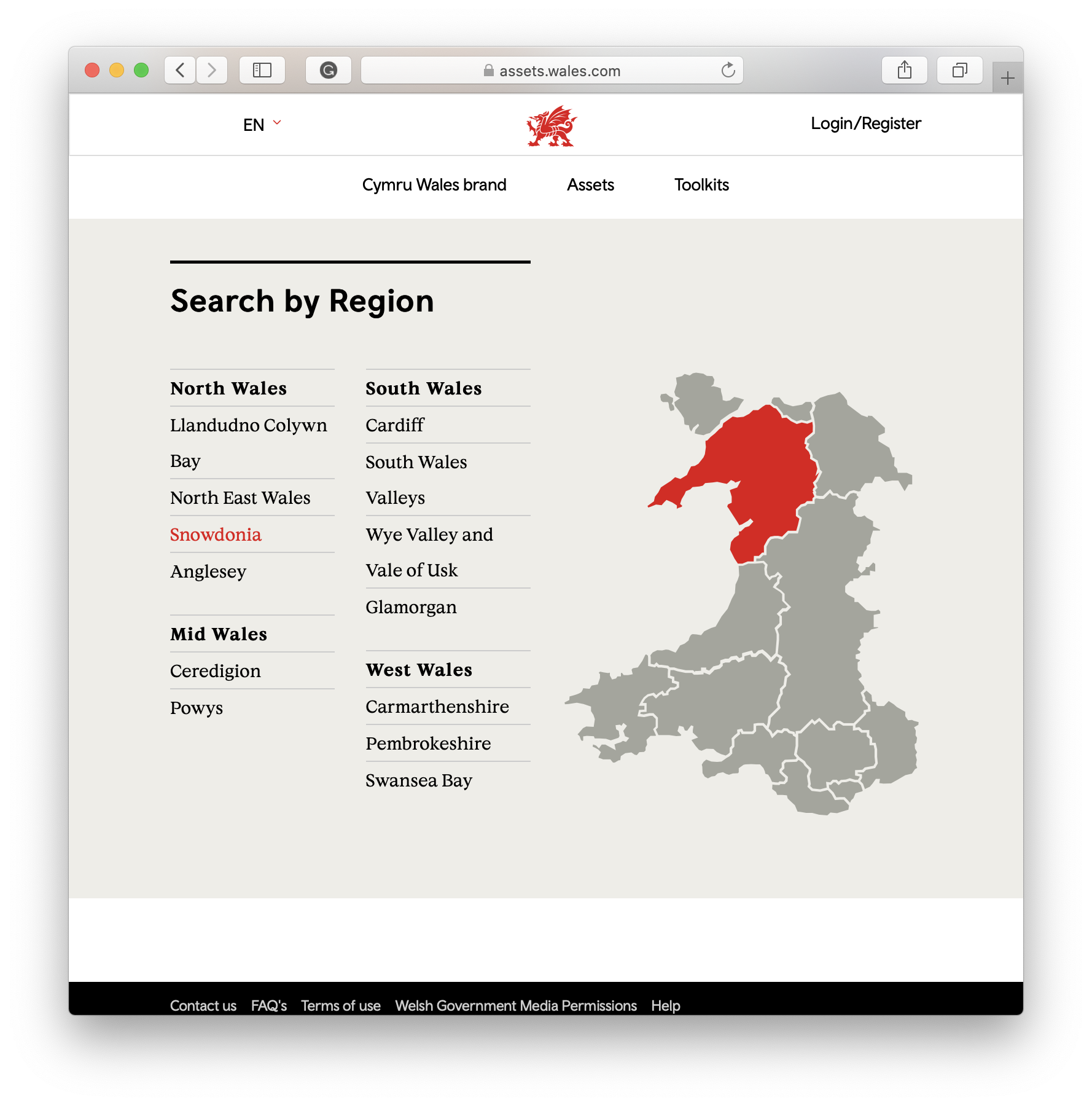The width and height of the screenshot is (1092, 1106).
Task: Open the Share button in toolbar
Action: pos(904,70)
